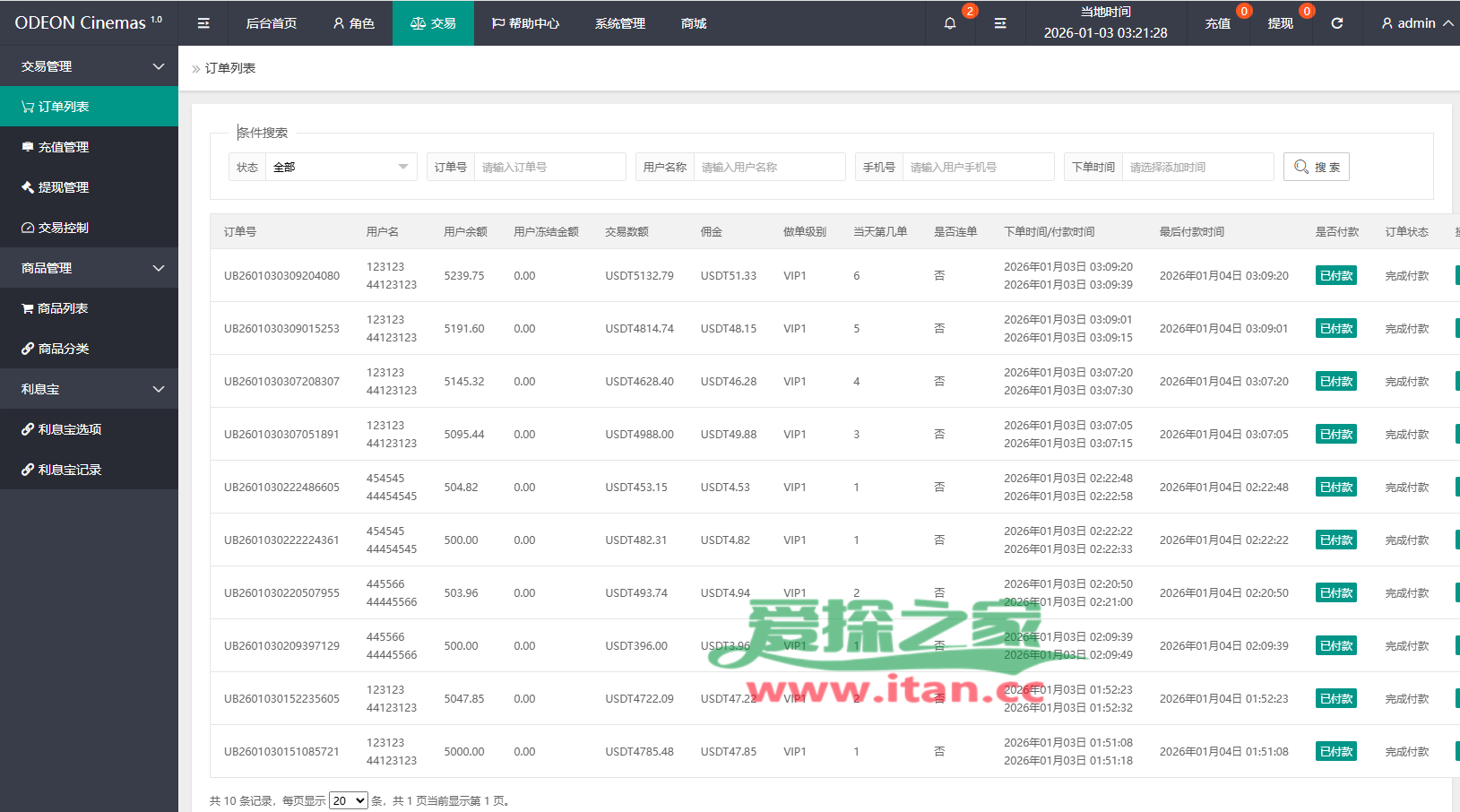Click the 订单号 search input field
This screenshot has height=812, width=1460.
pos(549,167)
